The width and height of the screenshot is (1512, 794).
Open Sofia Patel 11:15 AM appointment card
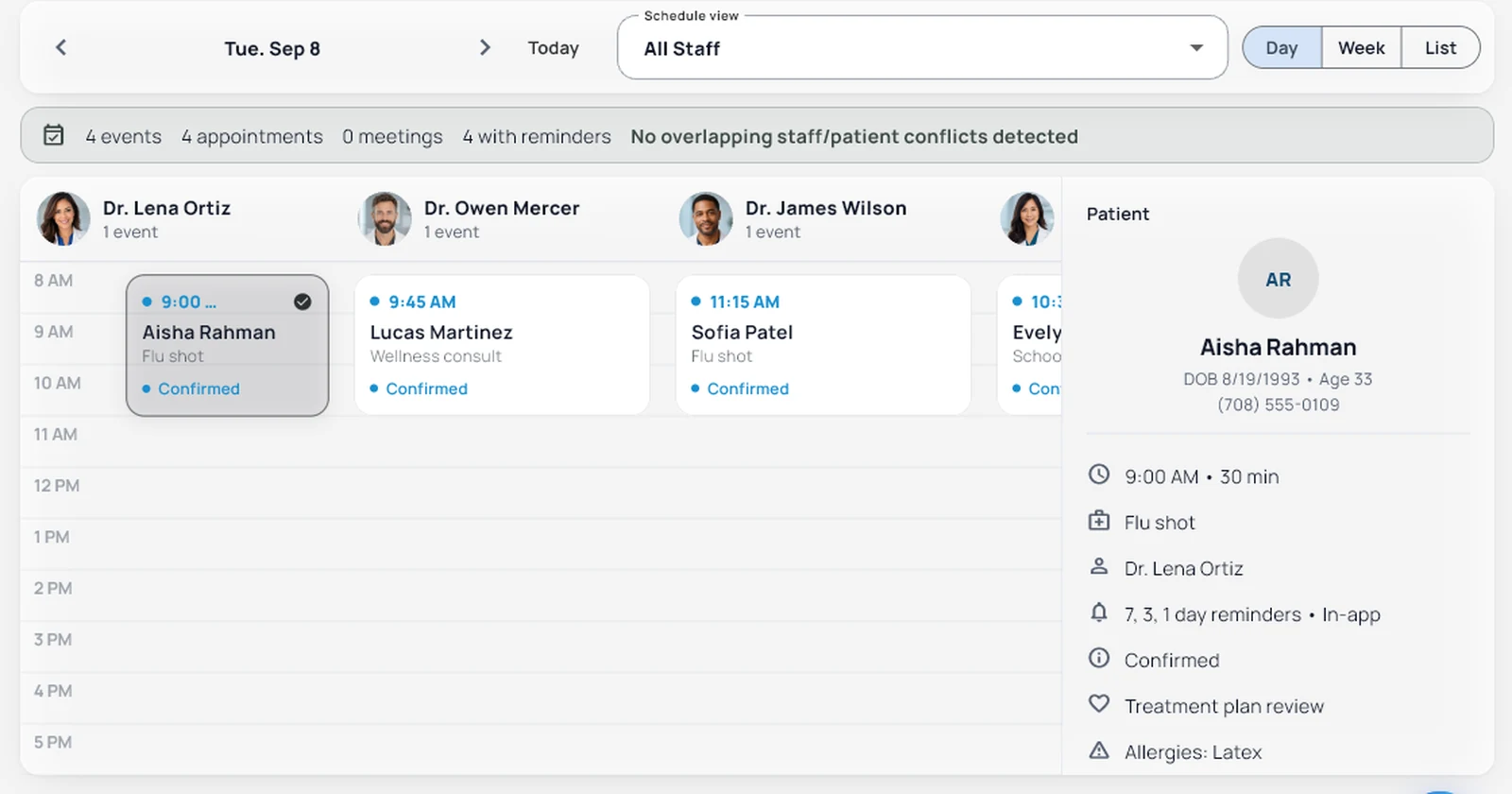point(823,345)
